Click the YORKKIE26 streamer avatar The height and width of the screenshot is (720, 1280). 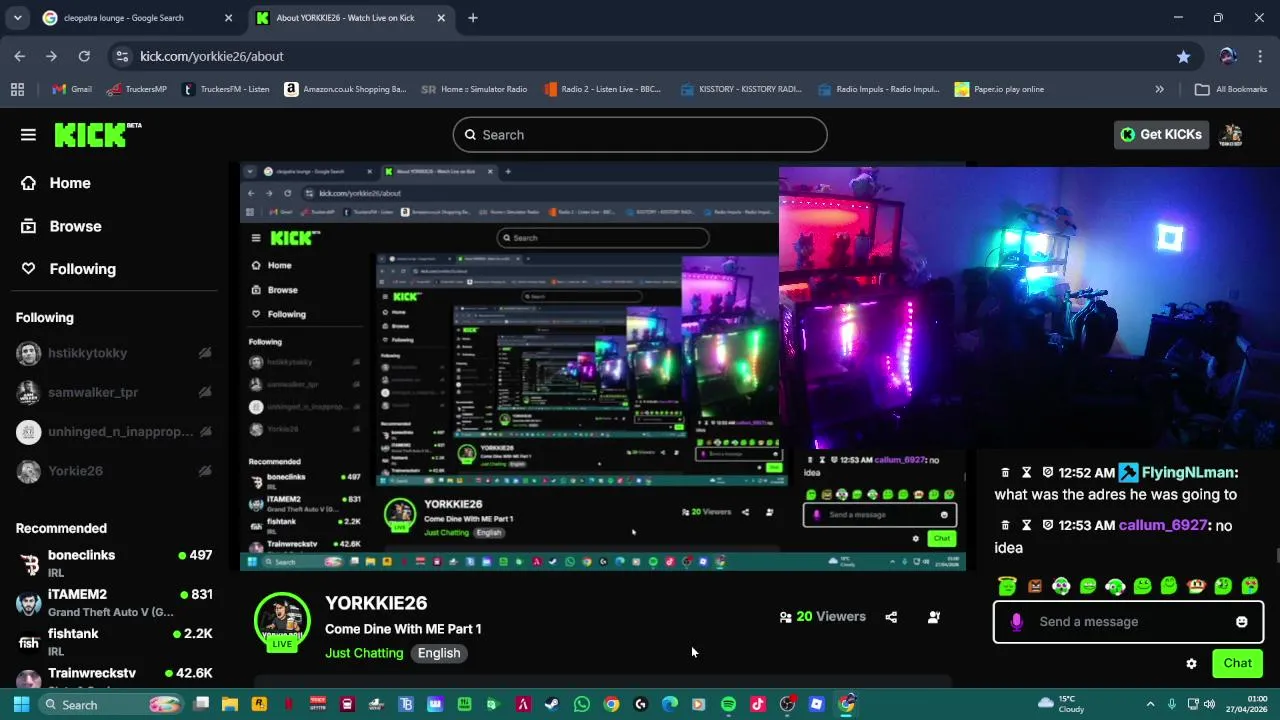click(x=282, y=622)
